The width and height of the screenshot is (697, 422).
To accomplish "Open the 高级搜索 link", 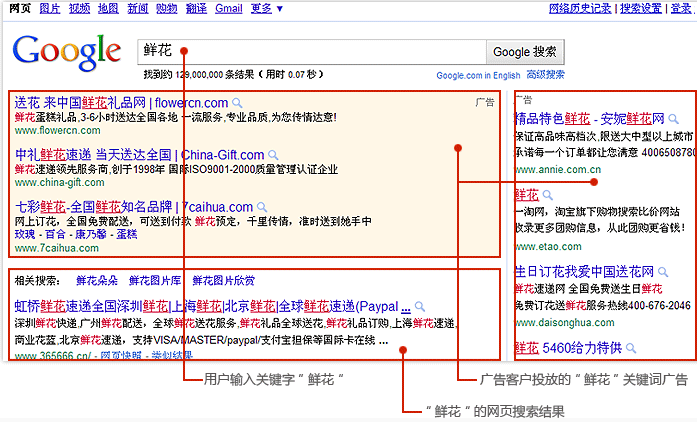I will click(x=545, y=75).
